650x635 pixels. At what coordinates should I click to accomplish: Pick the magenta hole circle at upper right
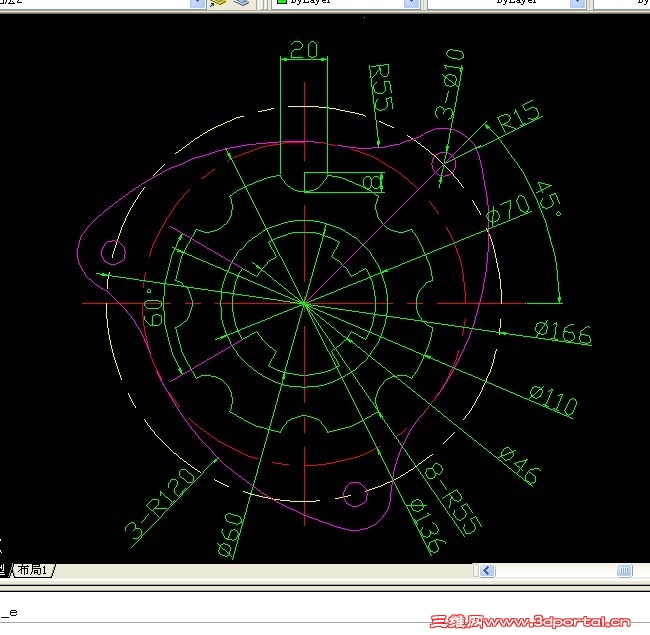click(444, 164)
